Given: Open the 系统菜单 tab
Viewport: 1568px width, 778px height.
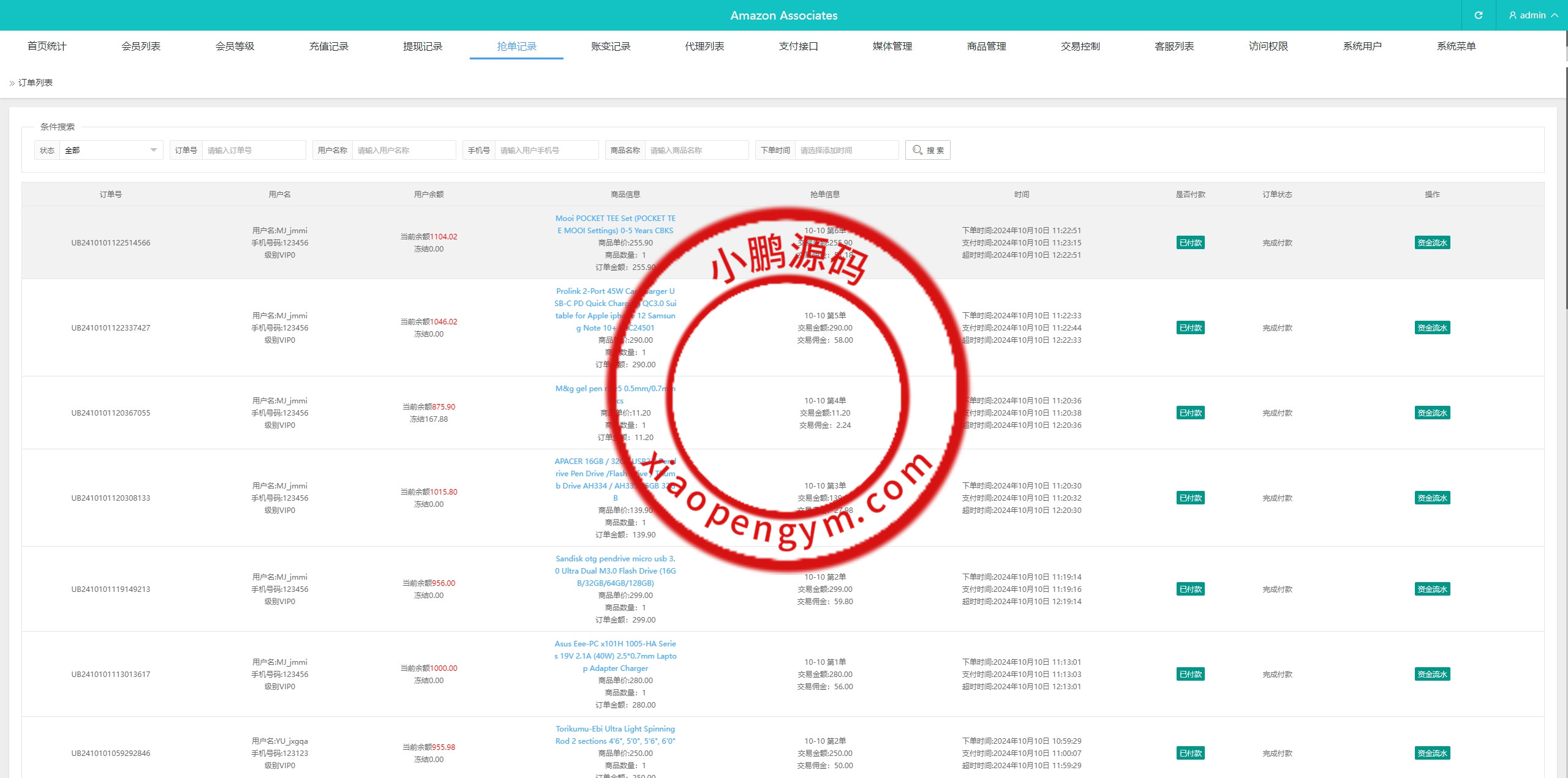Looking at the screenshot, I should tap(1456, 47).
